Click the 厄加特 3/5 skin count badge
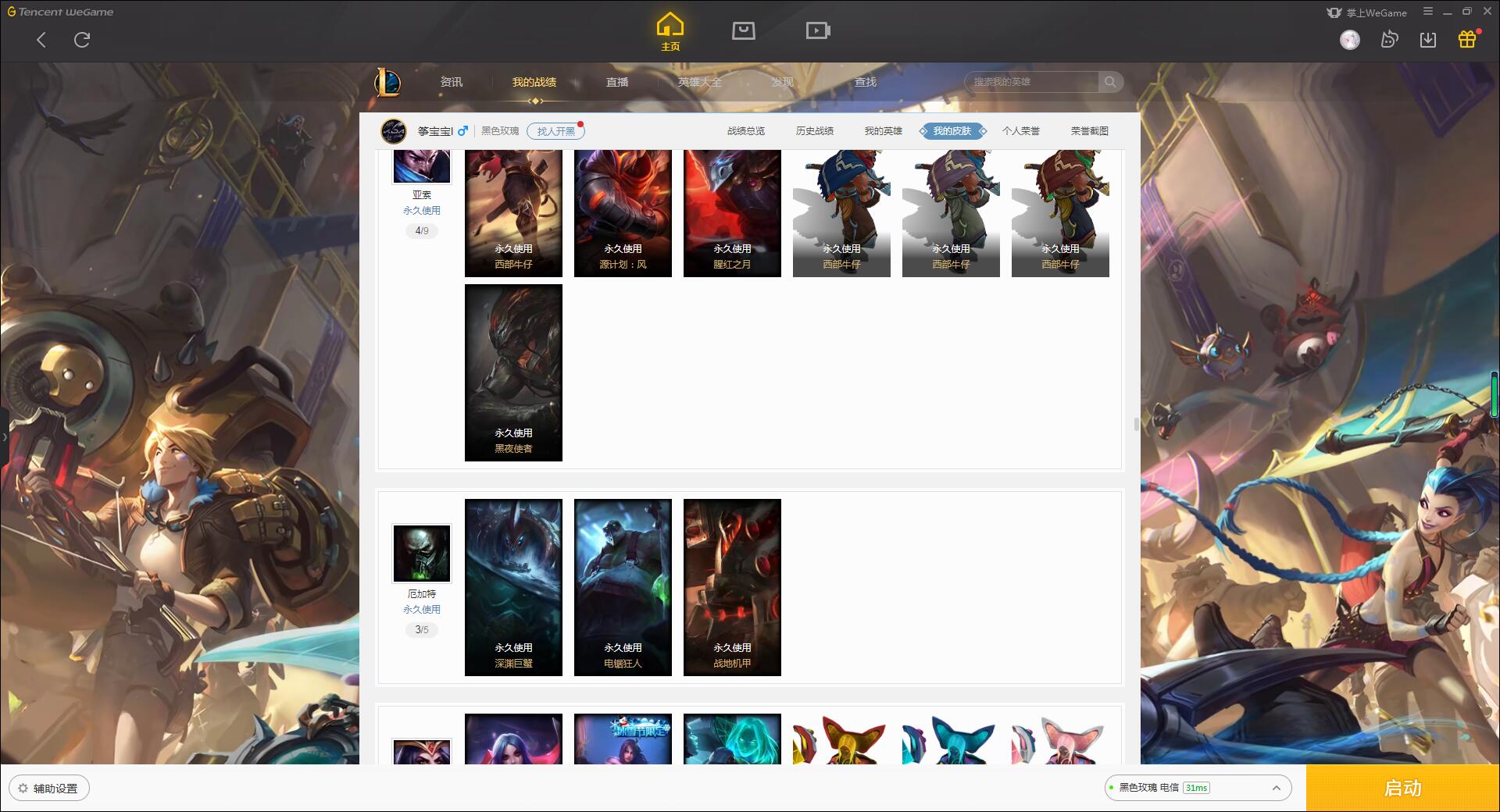1500x812 pixels. [x=422, y=630]
